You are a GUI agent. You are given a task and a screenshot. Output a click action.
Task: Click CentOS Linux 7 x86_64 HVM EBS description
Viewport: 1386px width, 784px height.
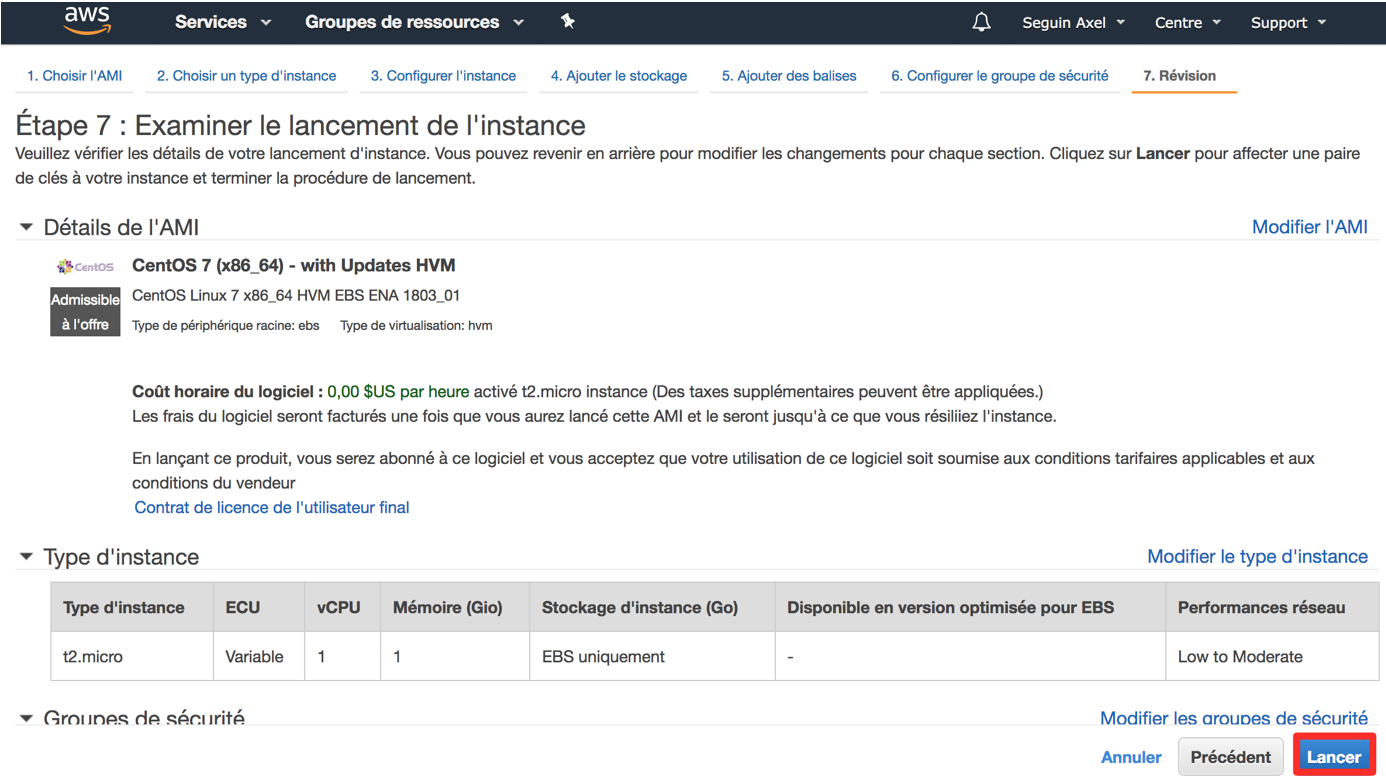click(x=296, y=296)
